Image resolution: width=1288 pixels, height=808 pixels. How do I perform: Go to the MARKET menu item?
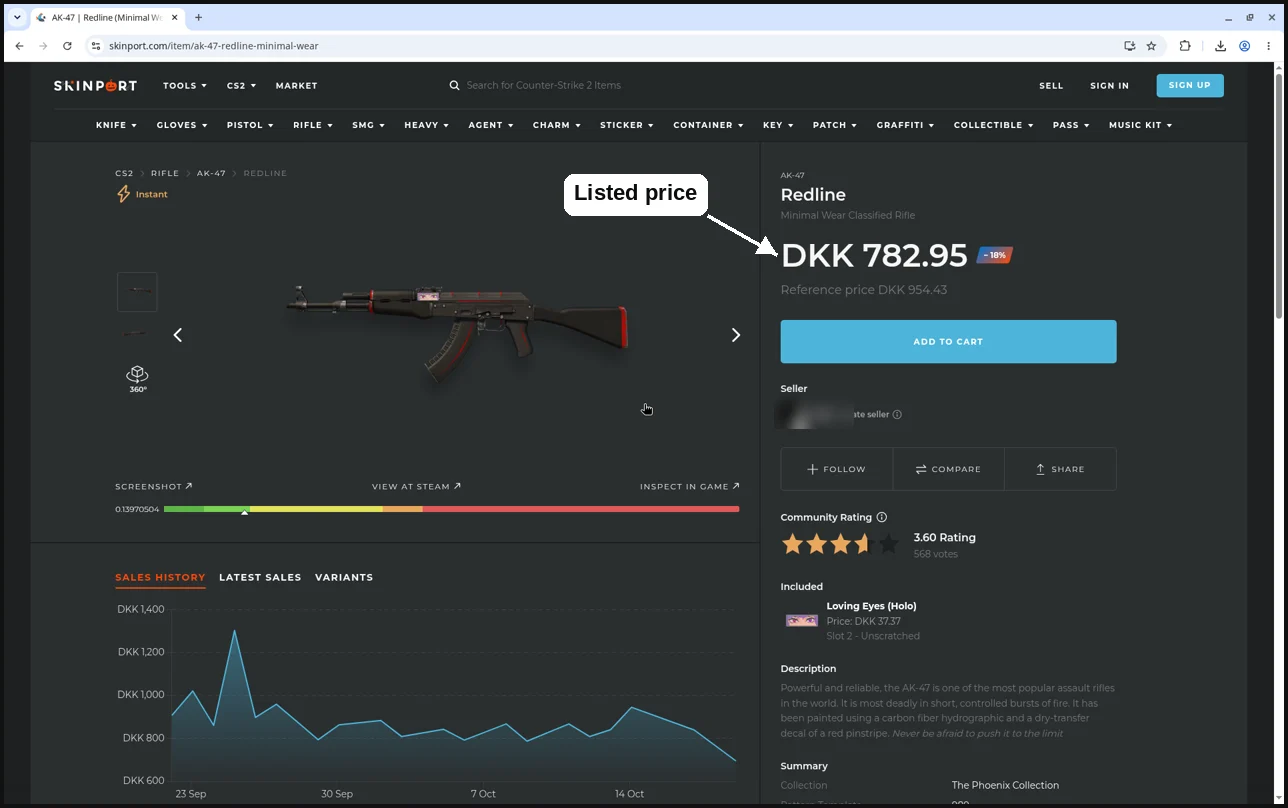(296, 86)
